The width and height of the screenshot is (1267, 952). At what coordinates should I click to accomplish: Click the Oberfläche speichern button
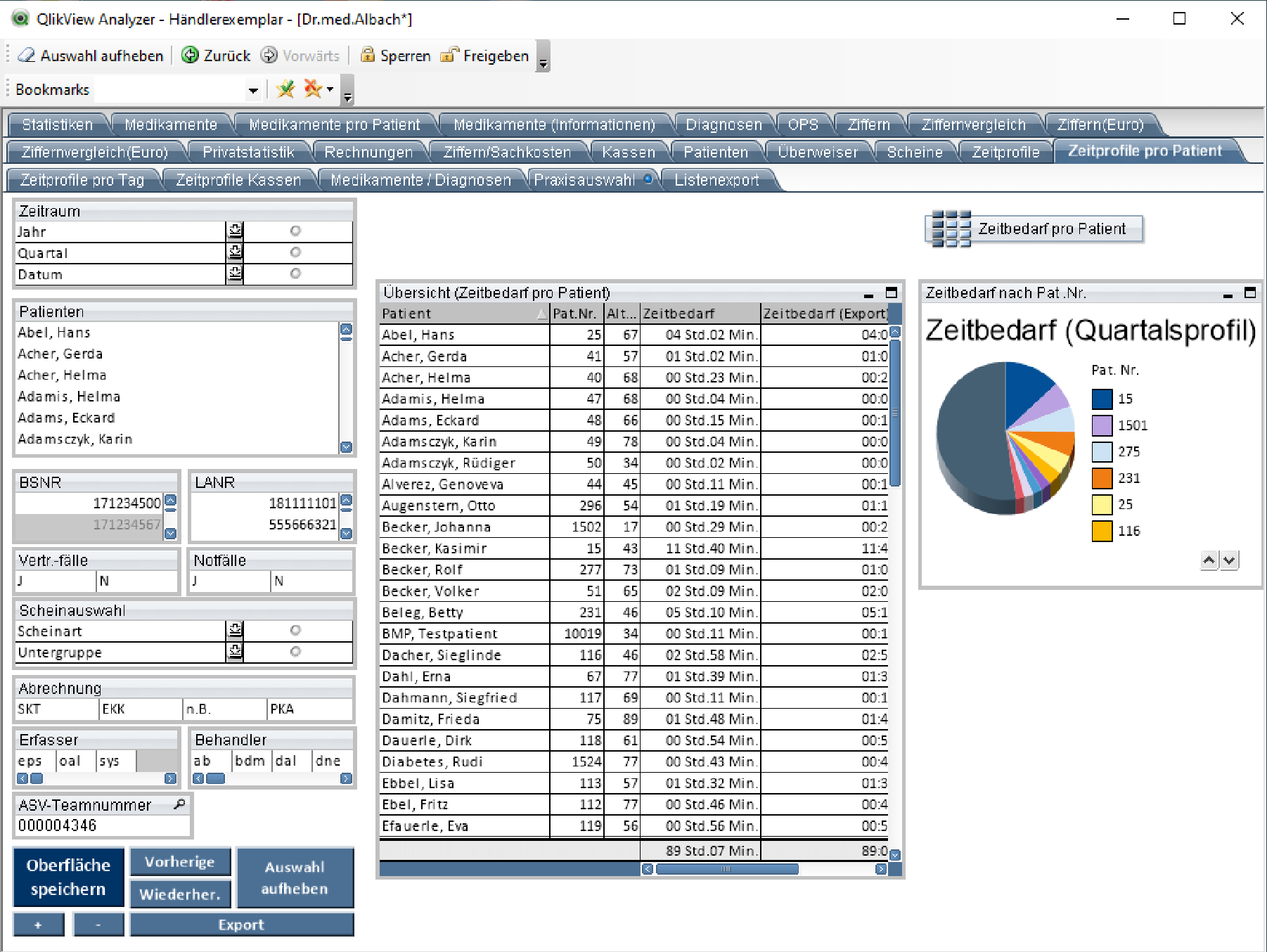[x=68, y=877]
